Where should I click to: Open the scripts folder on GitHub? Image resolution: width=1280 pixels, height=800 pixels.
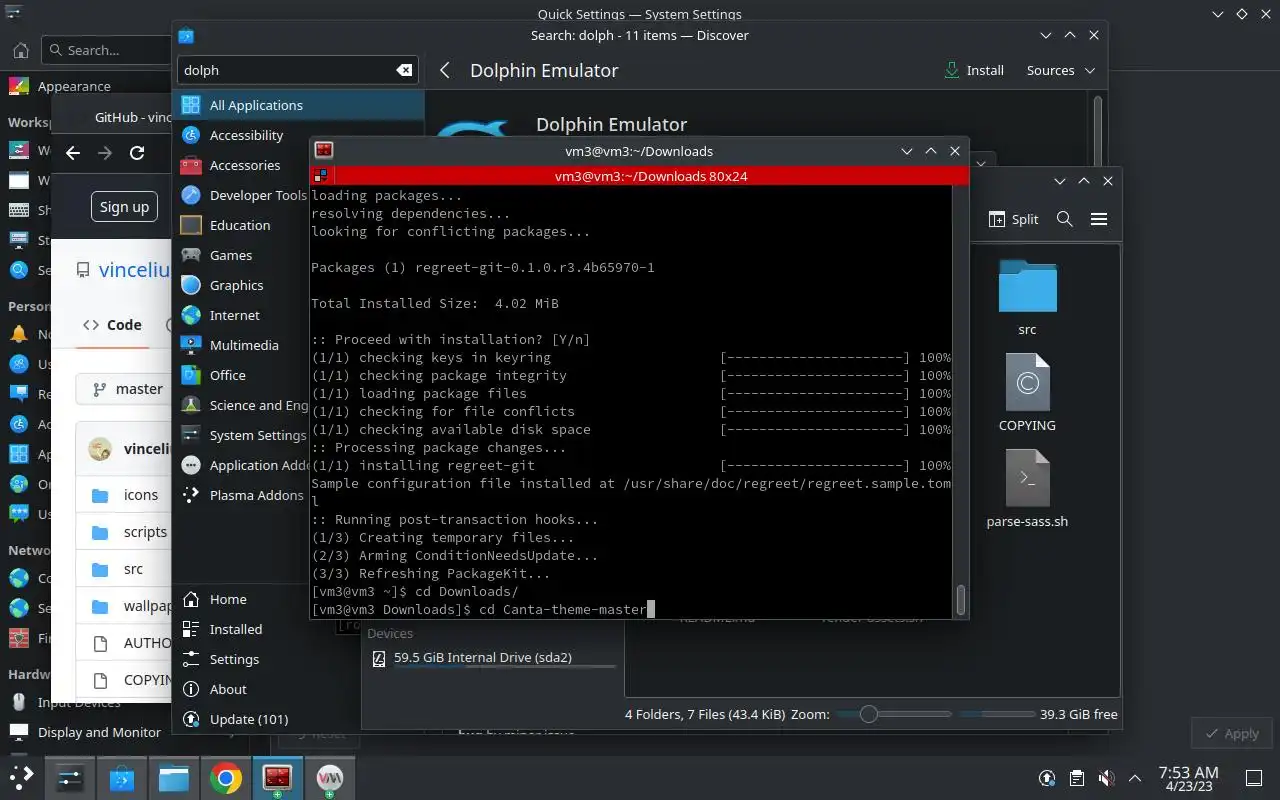click(145, 532)
